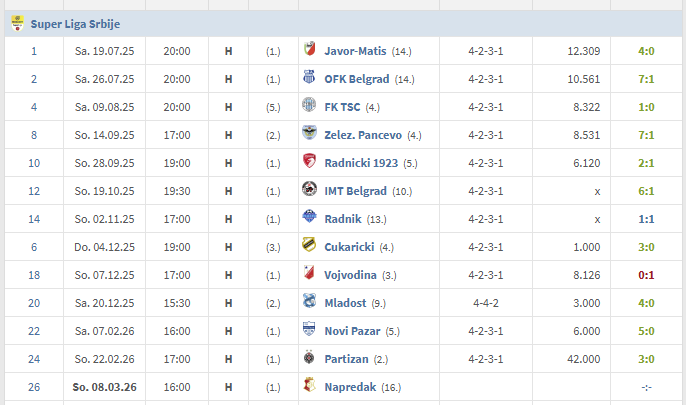
Task: Click the Javor-Matis club crest
Action: tap(308, 51)
